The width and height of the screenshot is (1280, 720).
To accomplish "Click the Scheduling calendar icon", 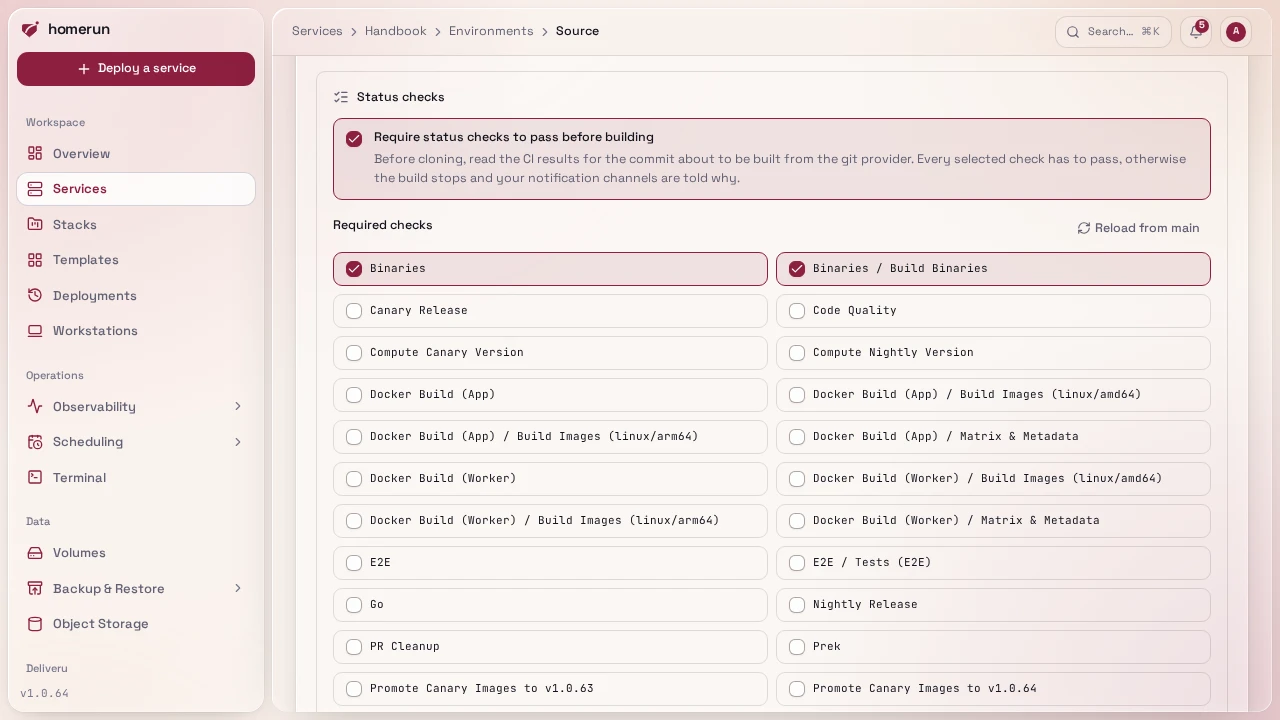I will [x=35, y=442].
